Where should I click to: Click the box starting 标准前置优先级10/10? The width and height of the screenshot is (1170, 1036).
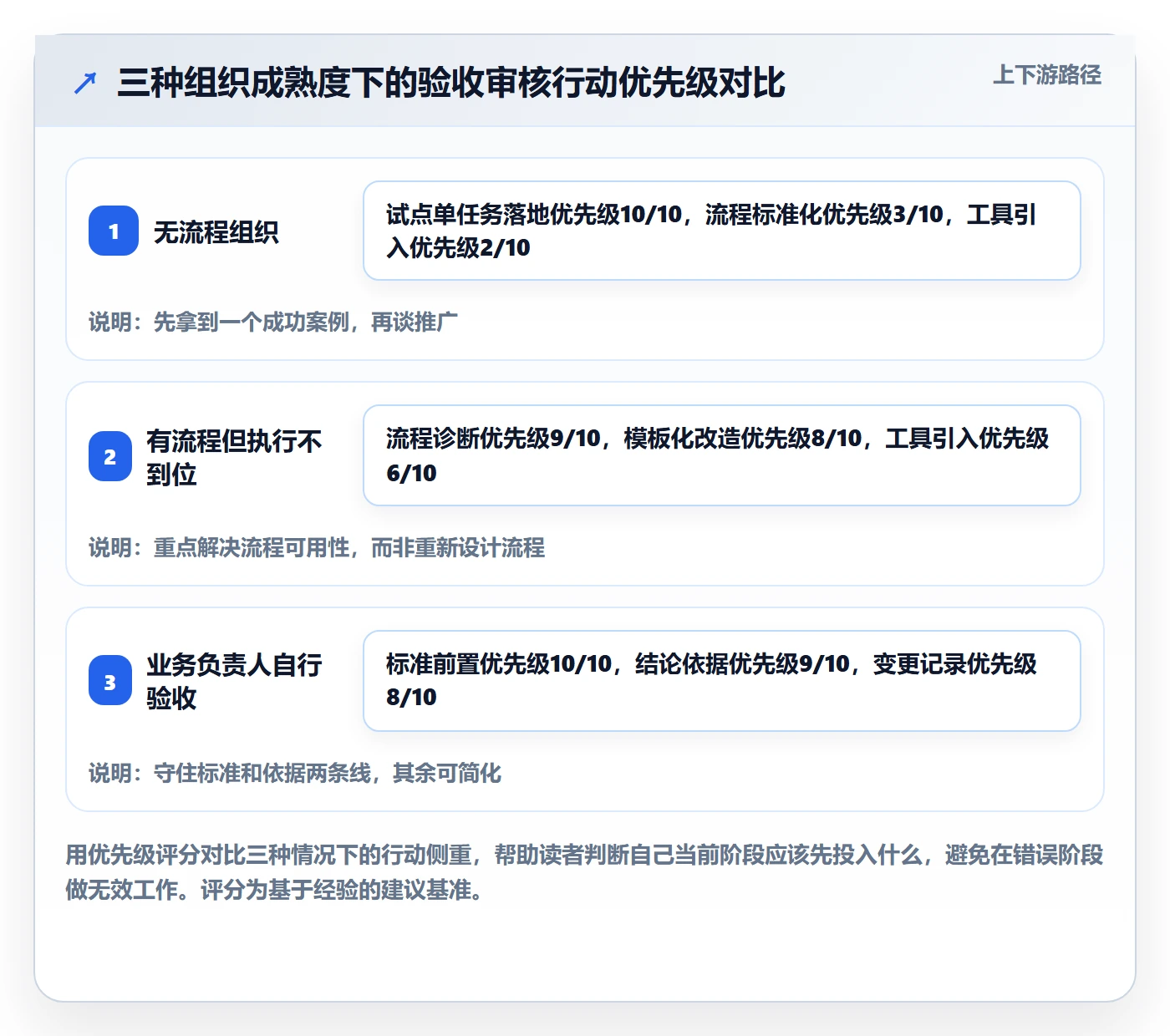(x=722, y=681)
